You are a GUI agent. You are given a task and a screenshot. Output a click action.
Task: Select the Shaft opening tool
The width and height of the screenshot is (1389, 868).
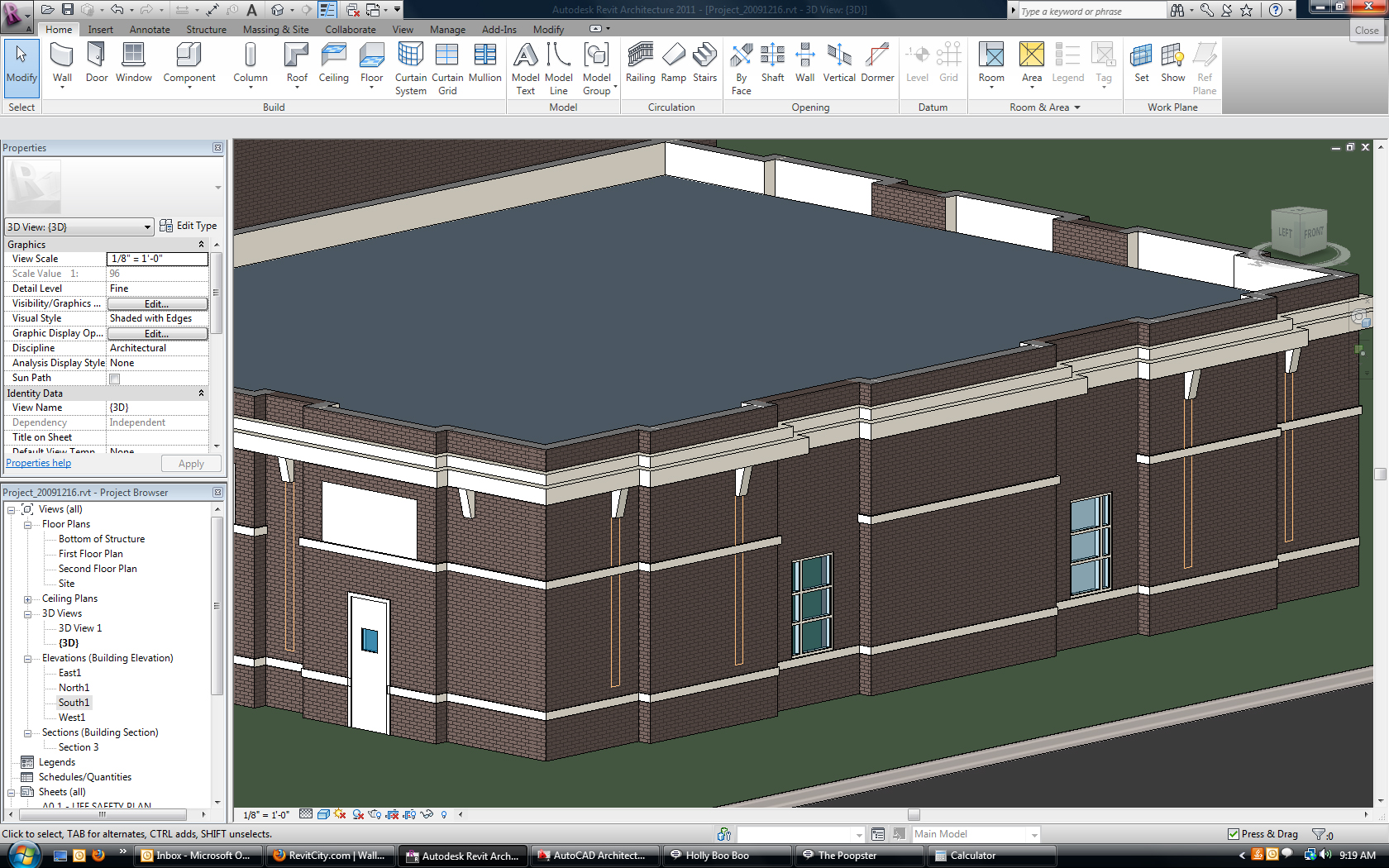click(x=772, y=64)
